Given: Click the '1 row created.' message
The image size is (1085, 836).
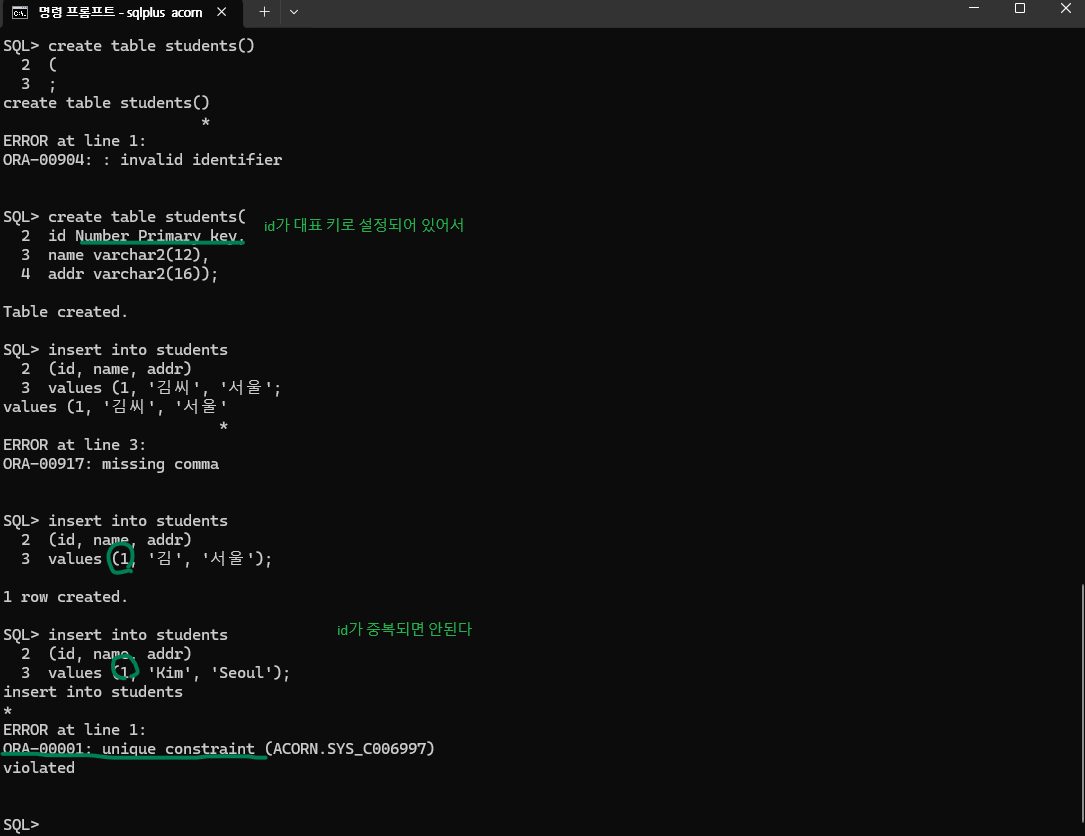Looking at the screenshot, I should click(x=66, y=597).
